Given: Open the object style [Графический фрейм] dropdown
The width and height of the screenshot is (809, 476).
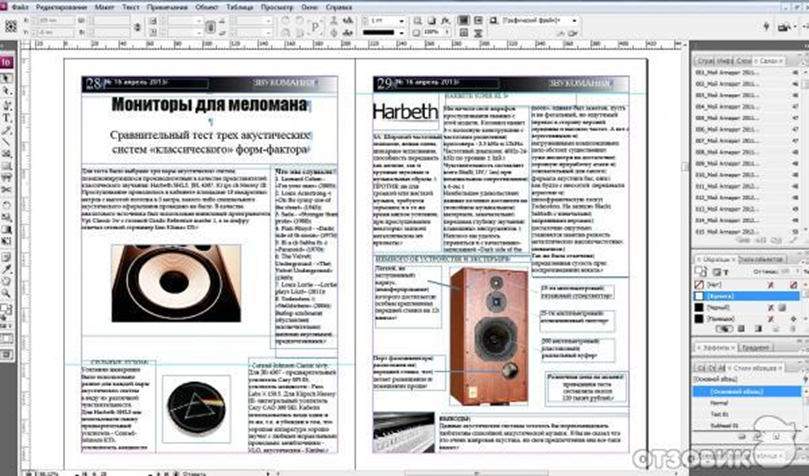Looking at the screenshot, I should coord(574,21).
